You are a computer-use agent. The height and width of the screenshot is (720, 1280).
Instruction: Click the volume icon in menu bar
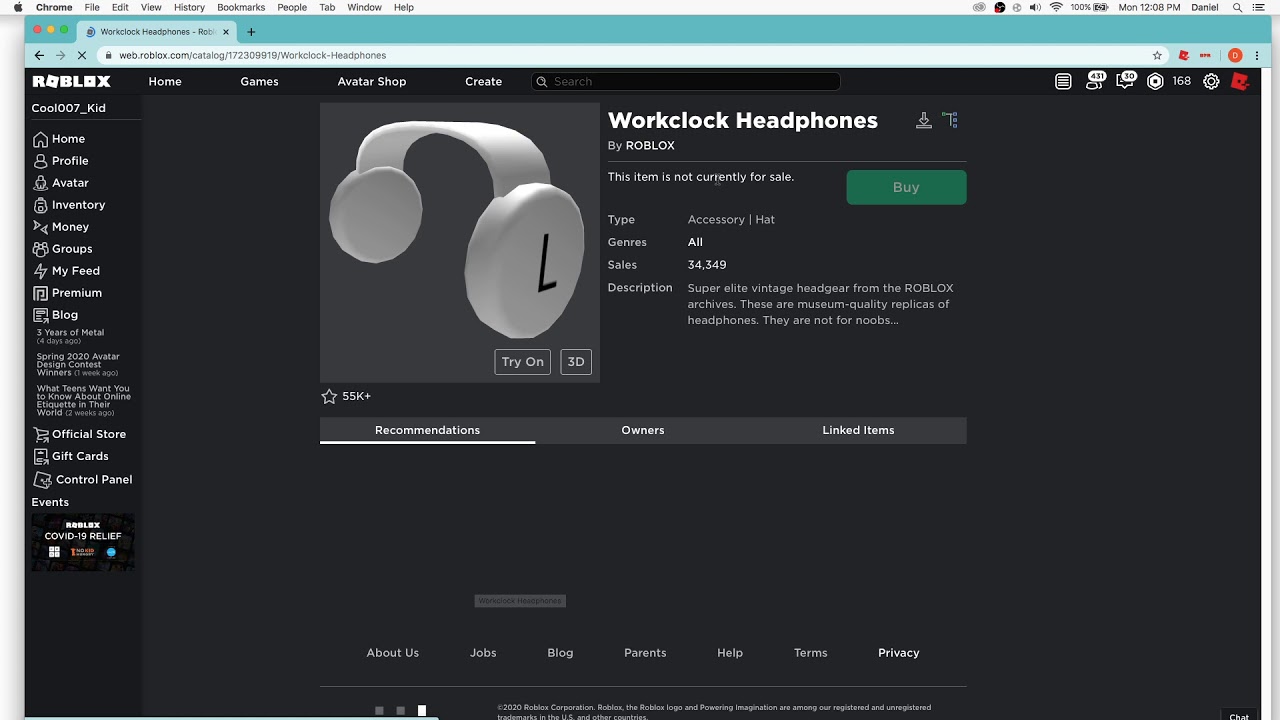tap(1036, 7)
